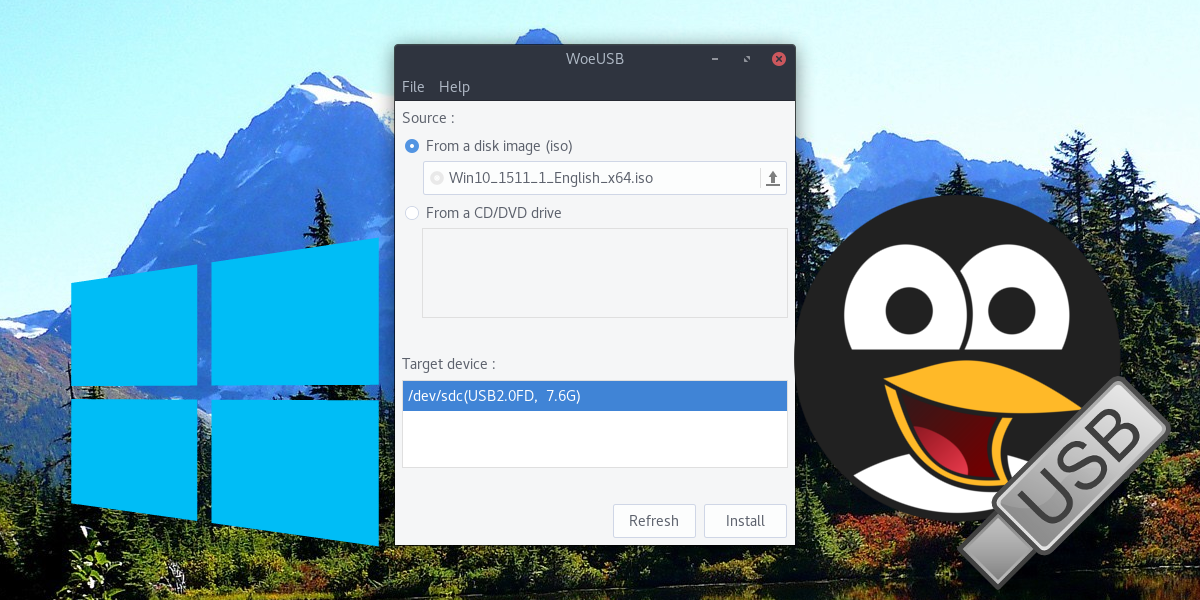This screenshot has height=600, width=1200.
Task: Click the red close icon
Action: tap(778, 59)
